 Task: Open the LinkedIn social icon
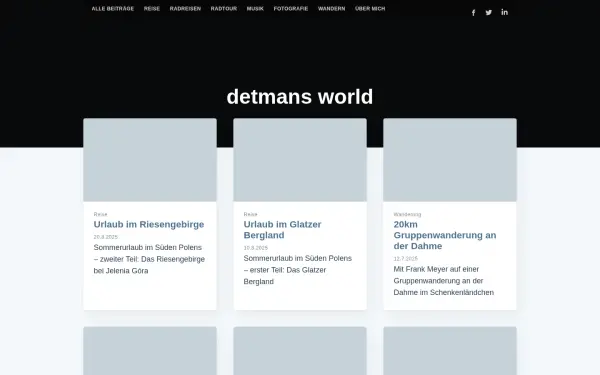click(x=504, y=12)
